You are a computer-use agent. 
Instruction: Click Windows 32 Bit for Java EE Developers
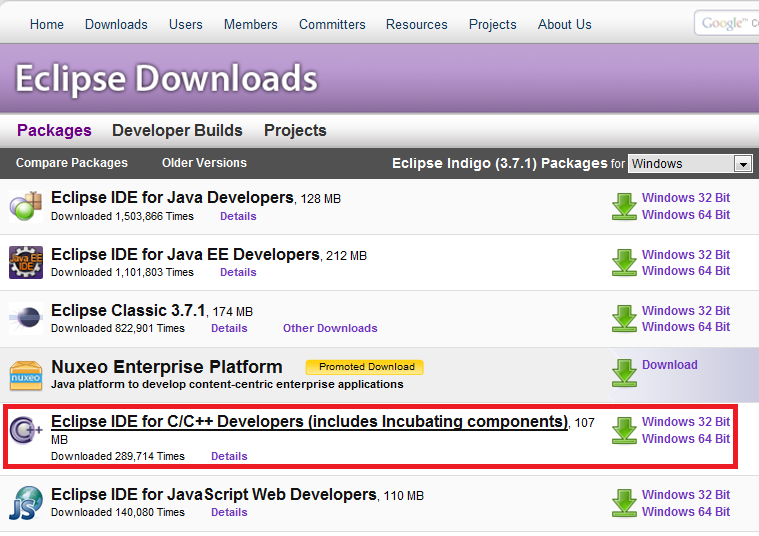[686, 255]
